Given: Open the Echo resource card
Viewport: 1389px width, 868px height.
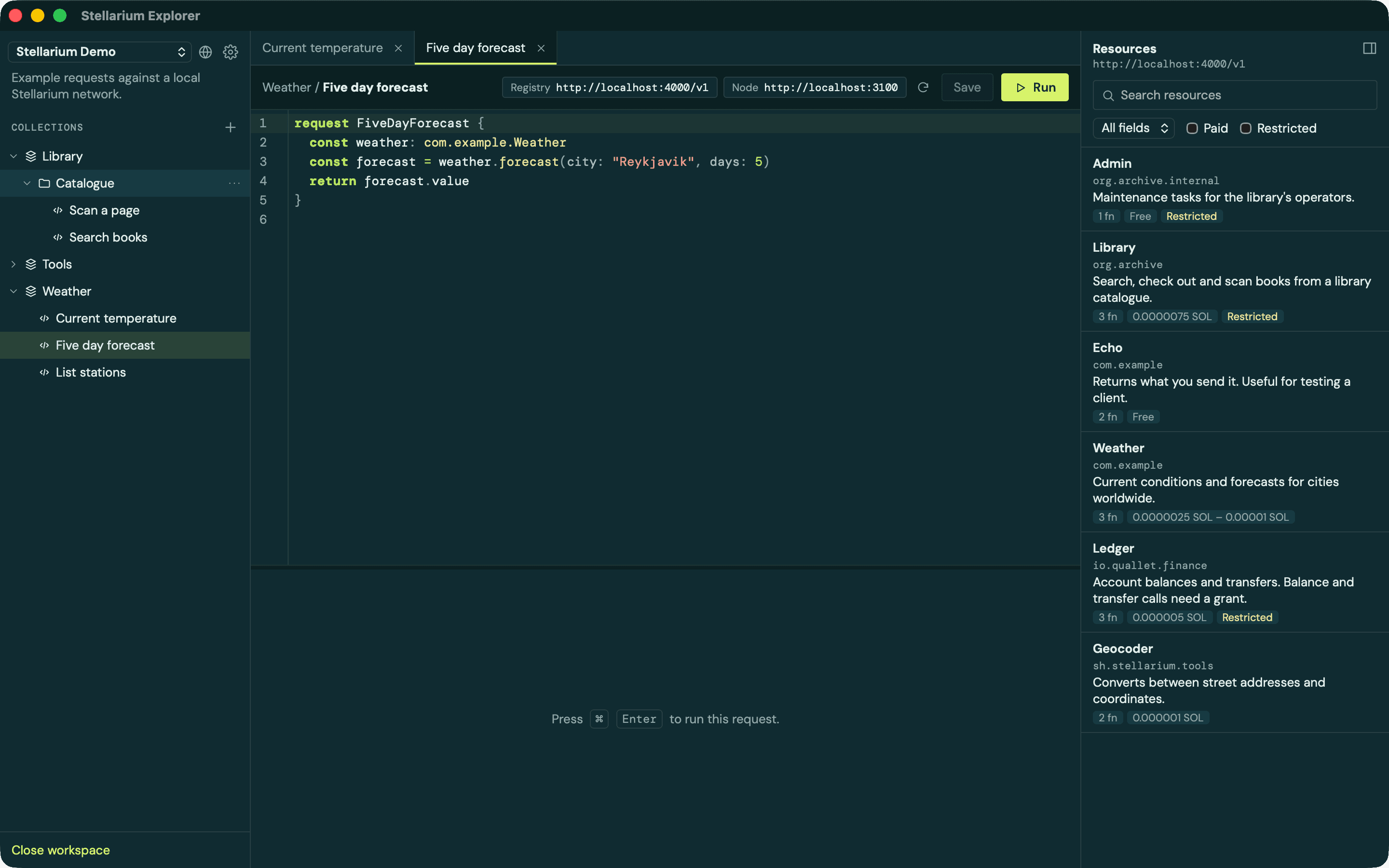Looking at the screenshot, I should (1235, 382).
